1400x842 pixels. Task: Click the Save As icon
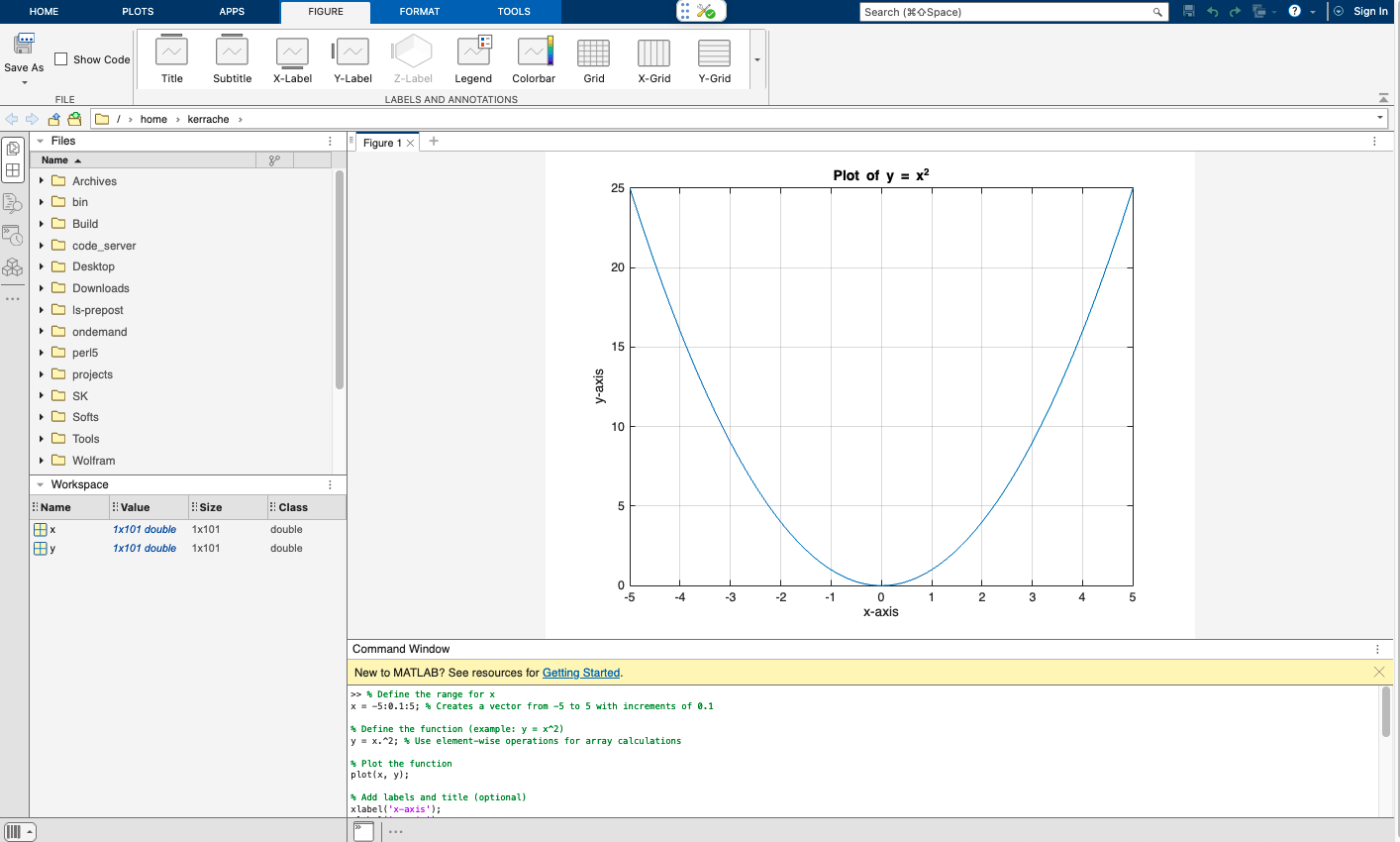point(24,45)
